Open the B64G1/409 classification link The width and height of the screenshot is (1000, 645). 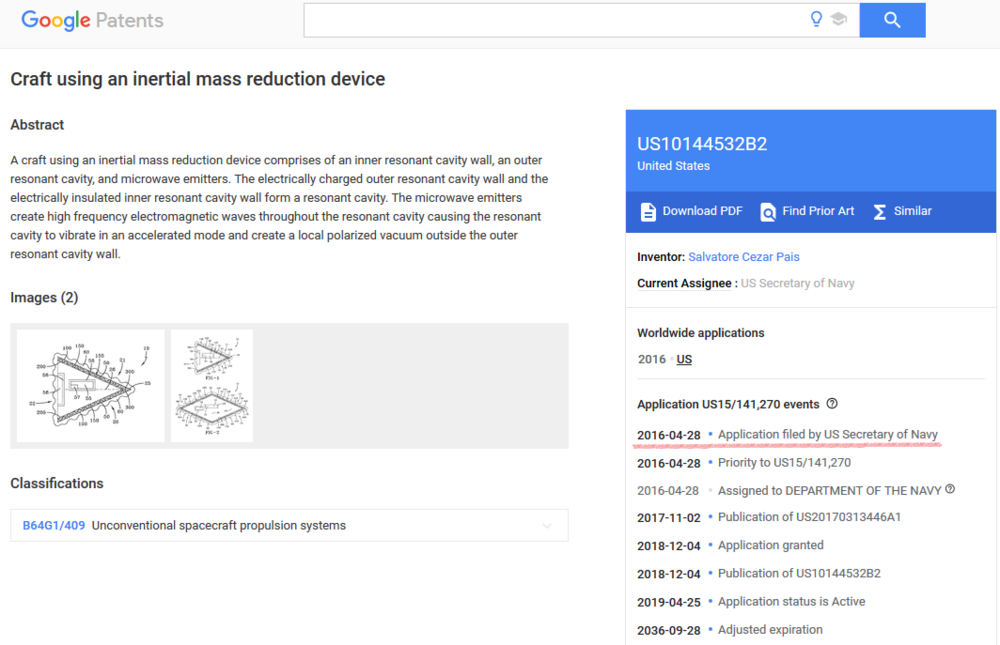[54, 526]
